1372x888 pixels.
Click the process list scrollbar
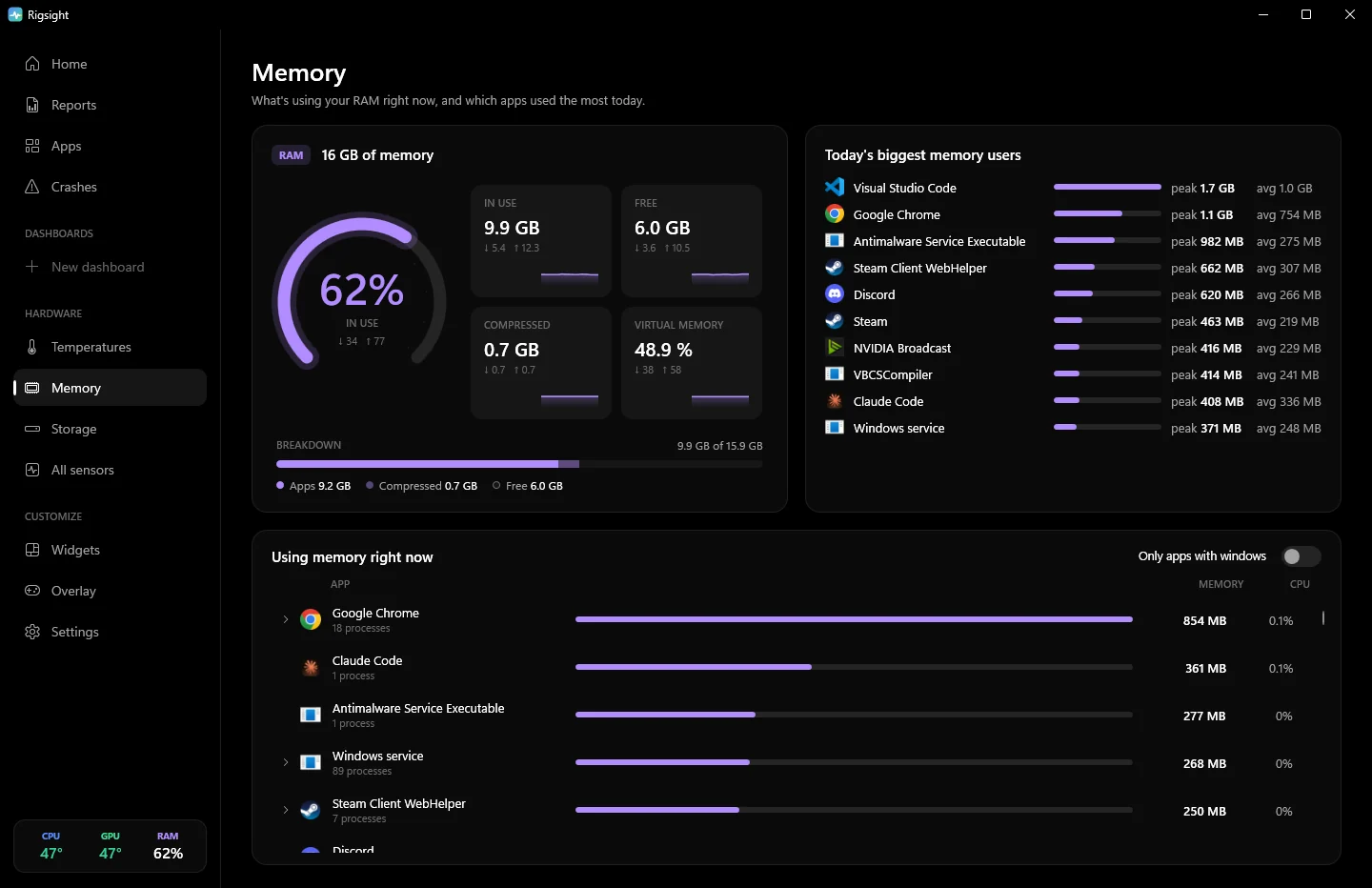click(x=1323, y=618)
